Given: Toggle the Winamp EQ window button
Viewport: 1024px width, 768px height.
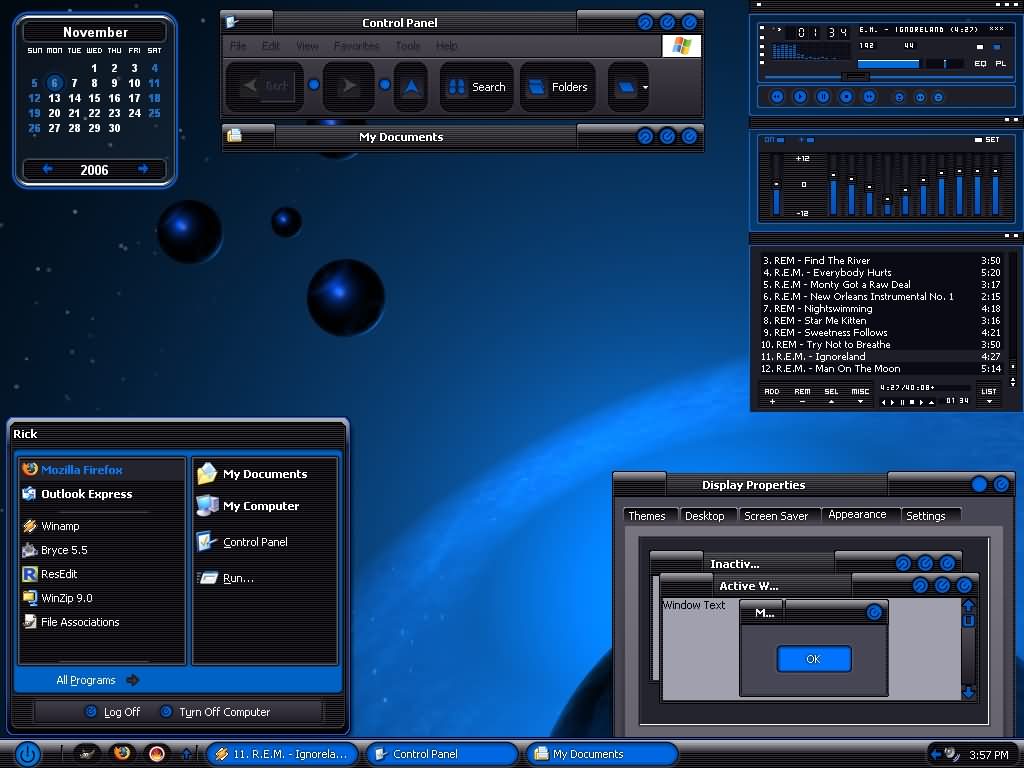Looking at the screenshot, I should coord(980,63).
